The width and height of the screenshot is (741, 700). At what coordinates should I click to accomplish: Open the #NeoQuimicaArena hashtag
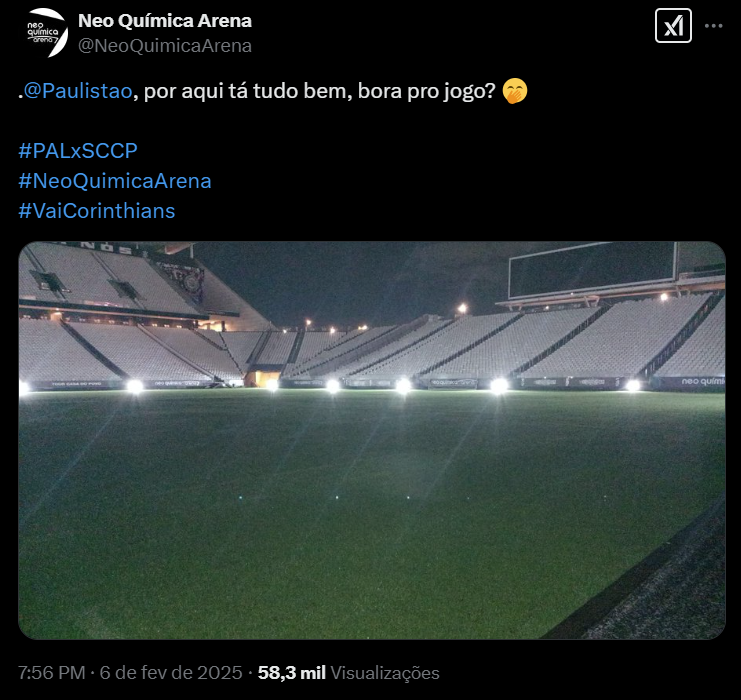tap(115, 181)
